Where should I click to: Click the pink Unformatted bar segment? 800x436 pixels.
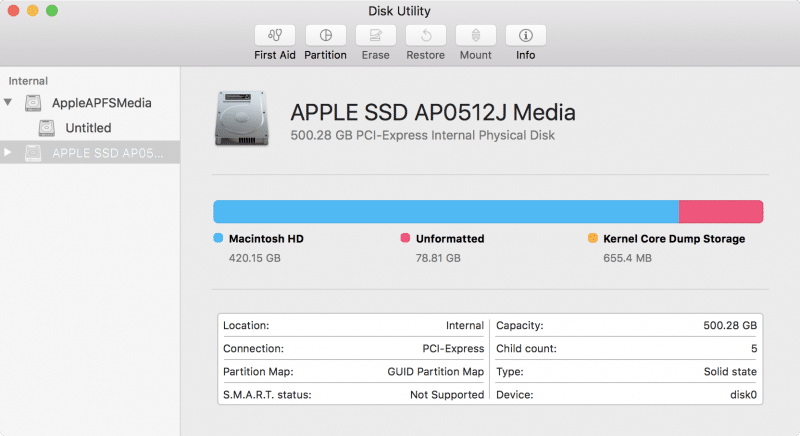coord(721,212)
